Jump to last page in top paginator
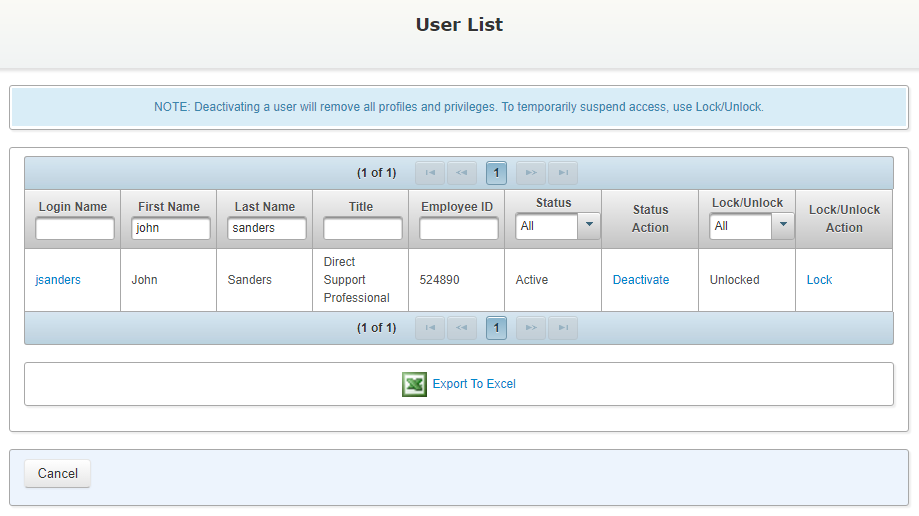 (x=563, y=173)
